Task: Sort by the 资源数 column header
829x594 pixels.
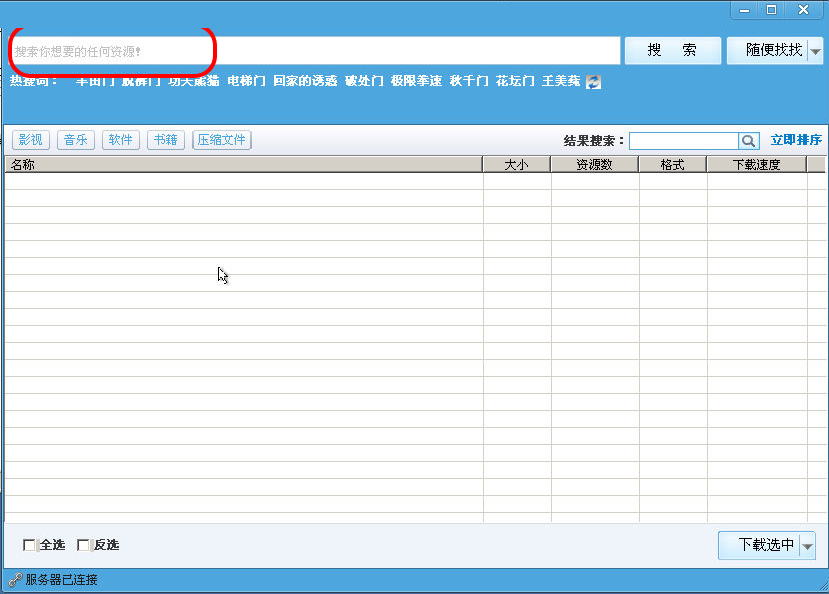Action: pos(594,164)
